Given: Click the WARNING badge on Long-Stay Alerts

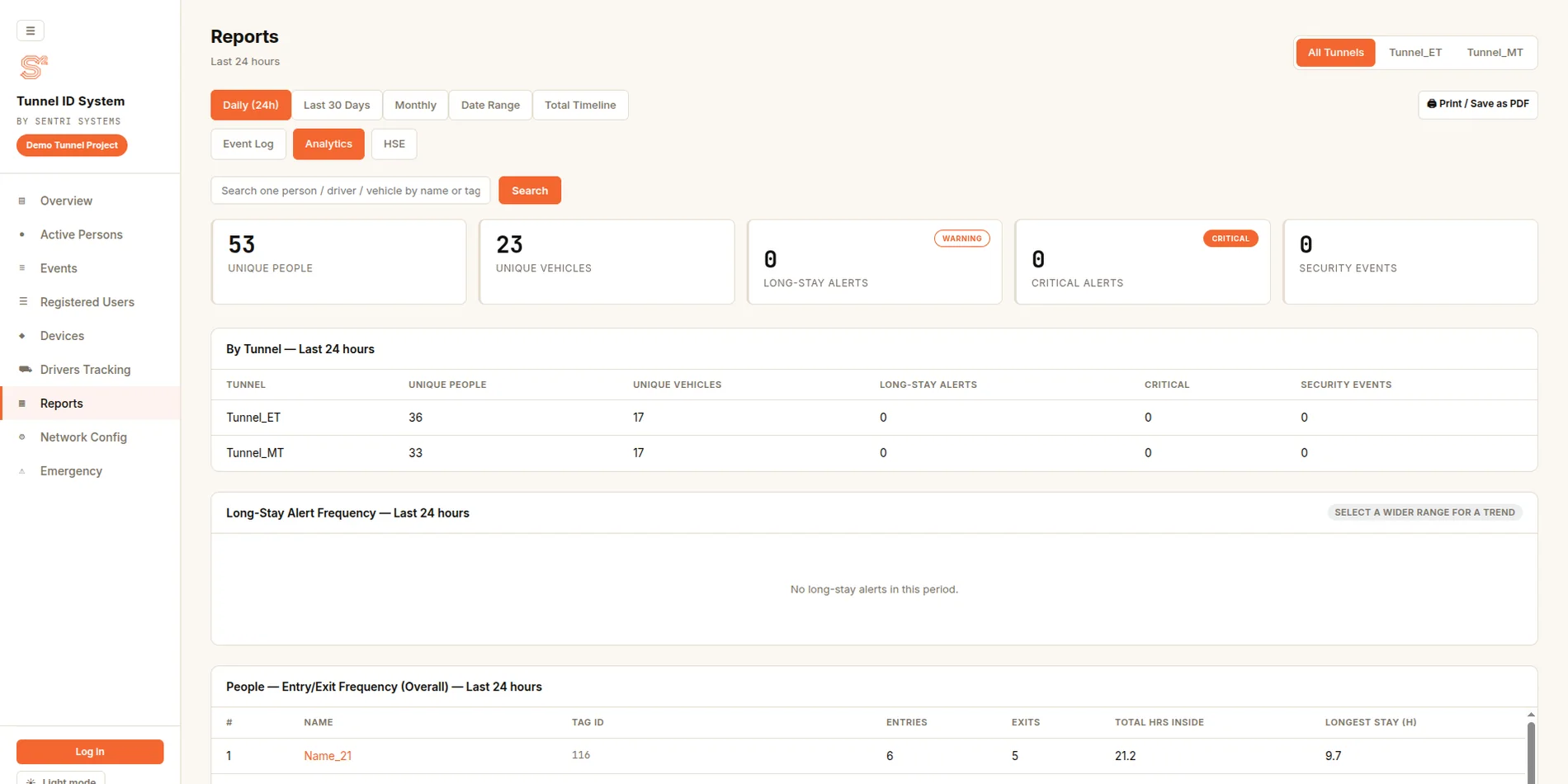Looking at the screenshot, I should [962, 239].
